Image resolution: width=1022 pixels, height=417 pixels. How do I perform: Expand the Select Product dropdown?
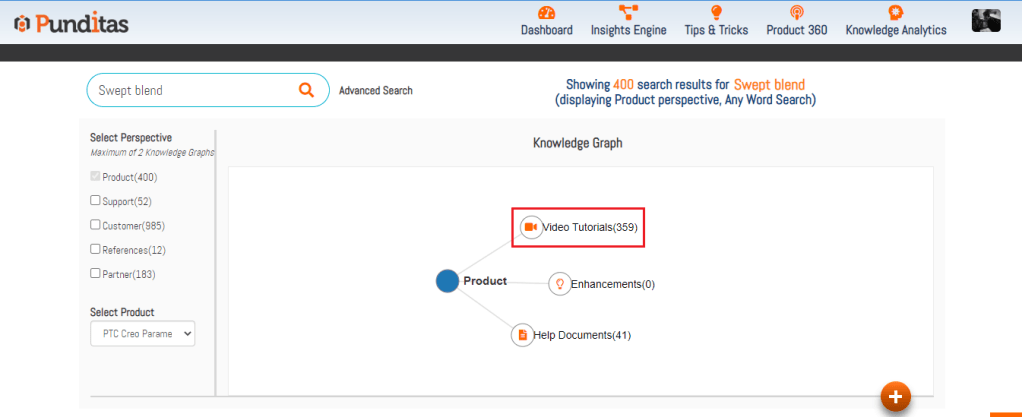(142, 334)
